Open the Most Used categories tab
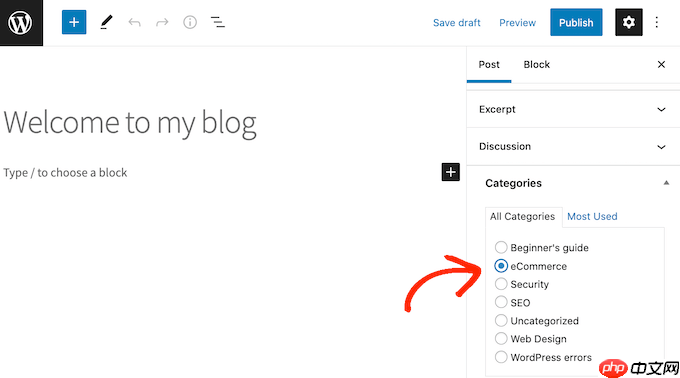The width and height of the screenshot is (680, 378). [x=592, y=216]
